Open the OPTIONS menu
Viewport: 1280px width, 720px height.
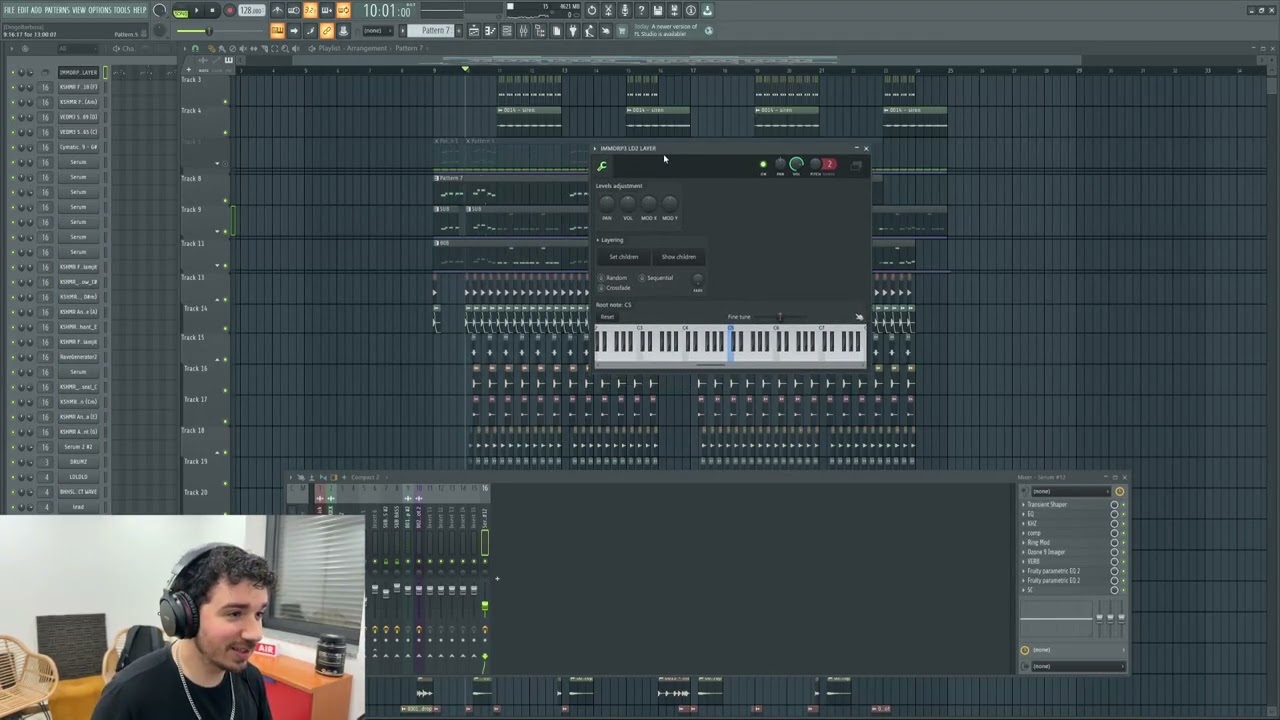click(x=100, y=10)
